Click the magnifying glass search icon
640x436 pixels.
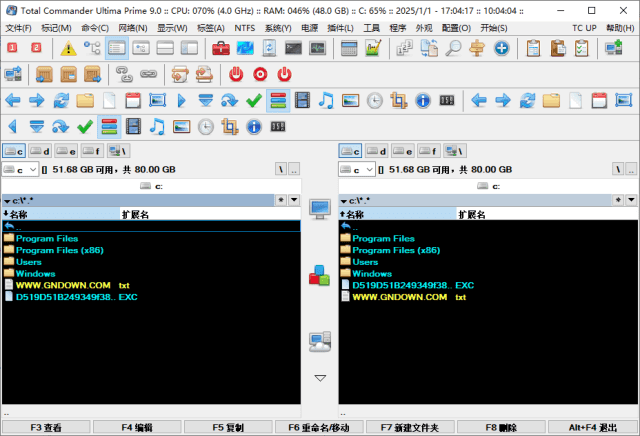click(453, 48)
